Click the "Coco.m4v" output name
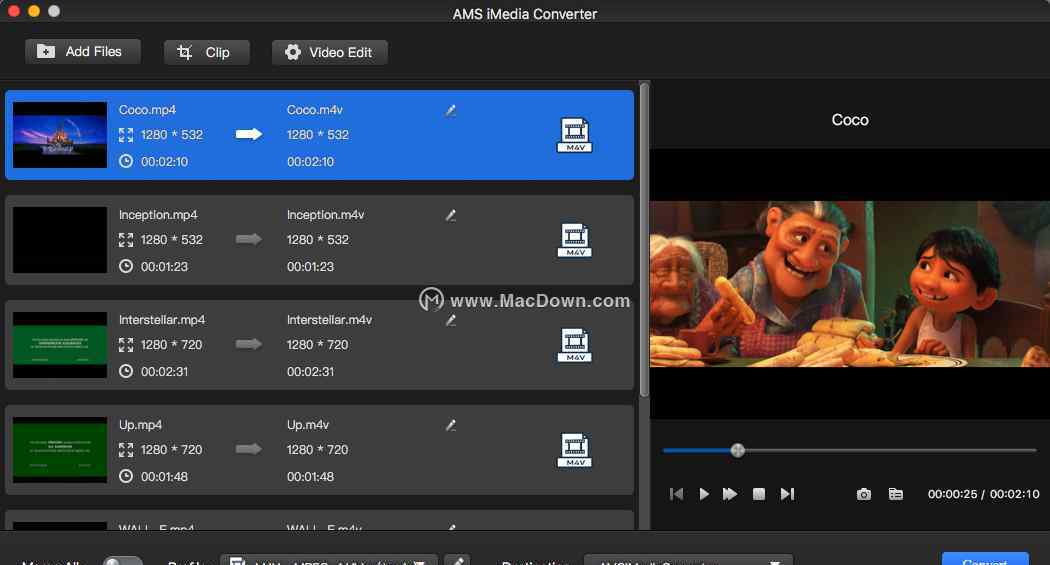Screen dimensions: 1050x565 tap(315, 110)
